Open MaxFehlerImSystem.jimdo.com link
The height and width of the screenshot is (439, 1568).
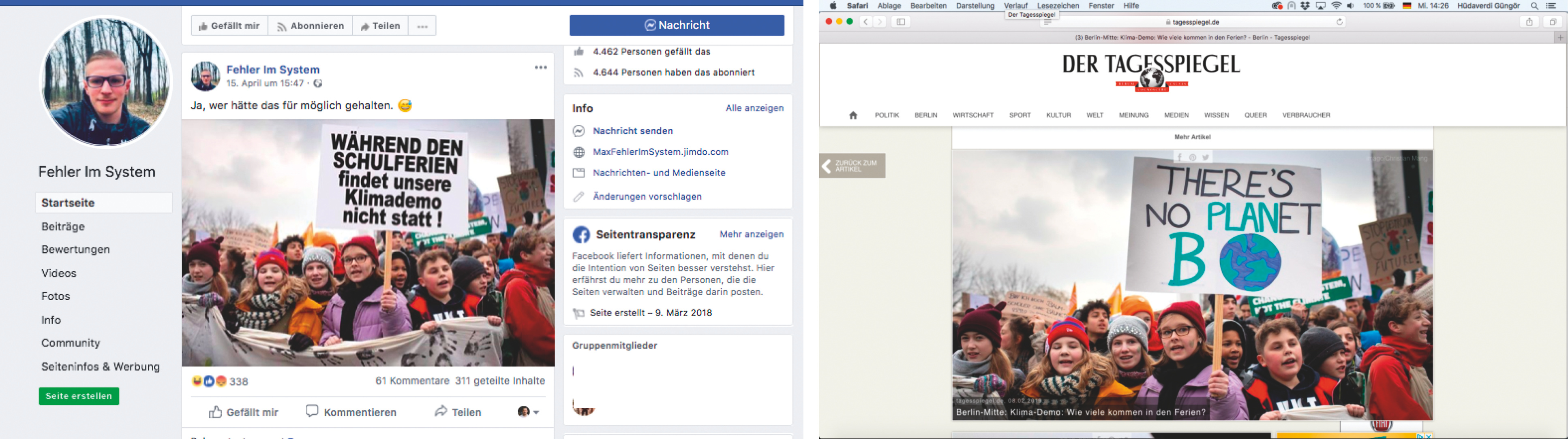pyautogui.click(x=660, y=152)
